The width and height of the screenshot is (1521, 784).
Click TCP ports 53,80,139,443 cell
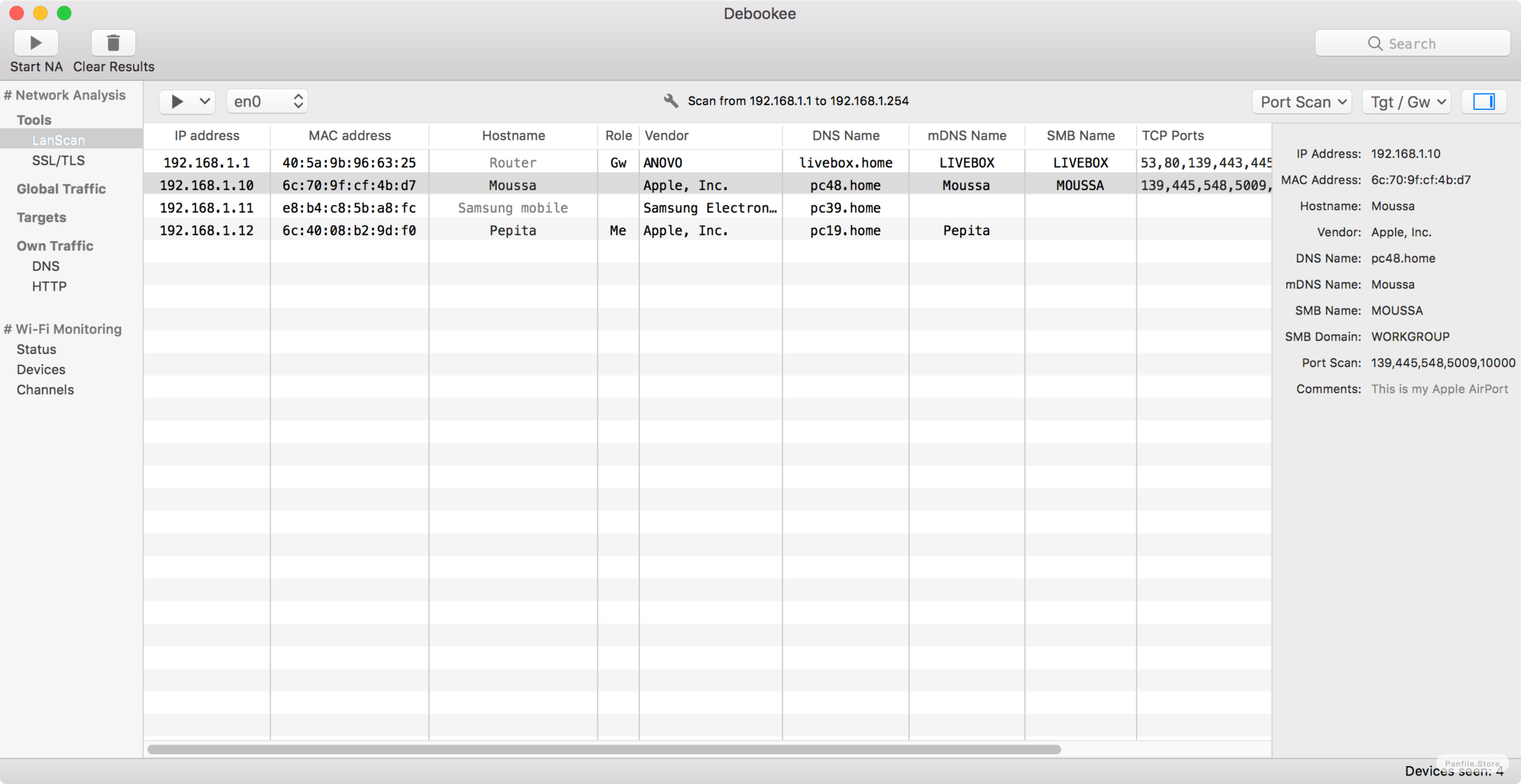pyautogui.click(x=1205, y=162)
